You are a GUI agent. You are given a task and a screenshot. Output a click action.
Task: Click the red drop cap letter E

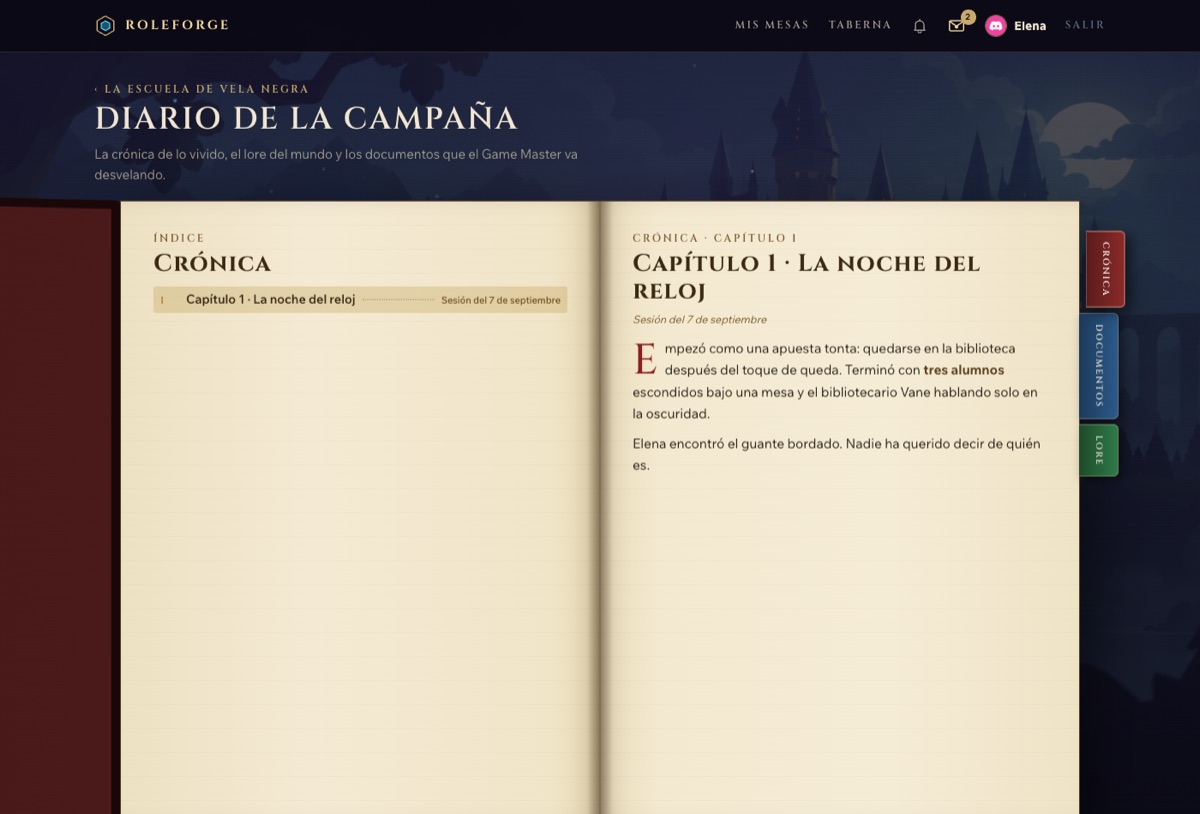click(645, 359)
